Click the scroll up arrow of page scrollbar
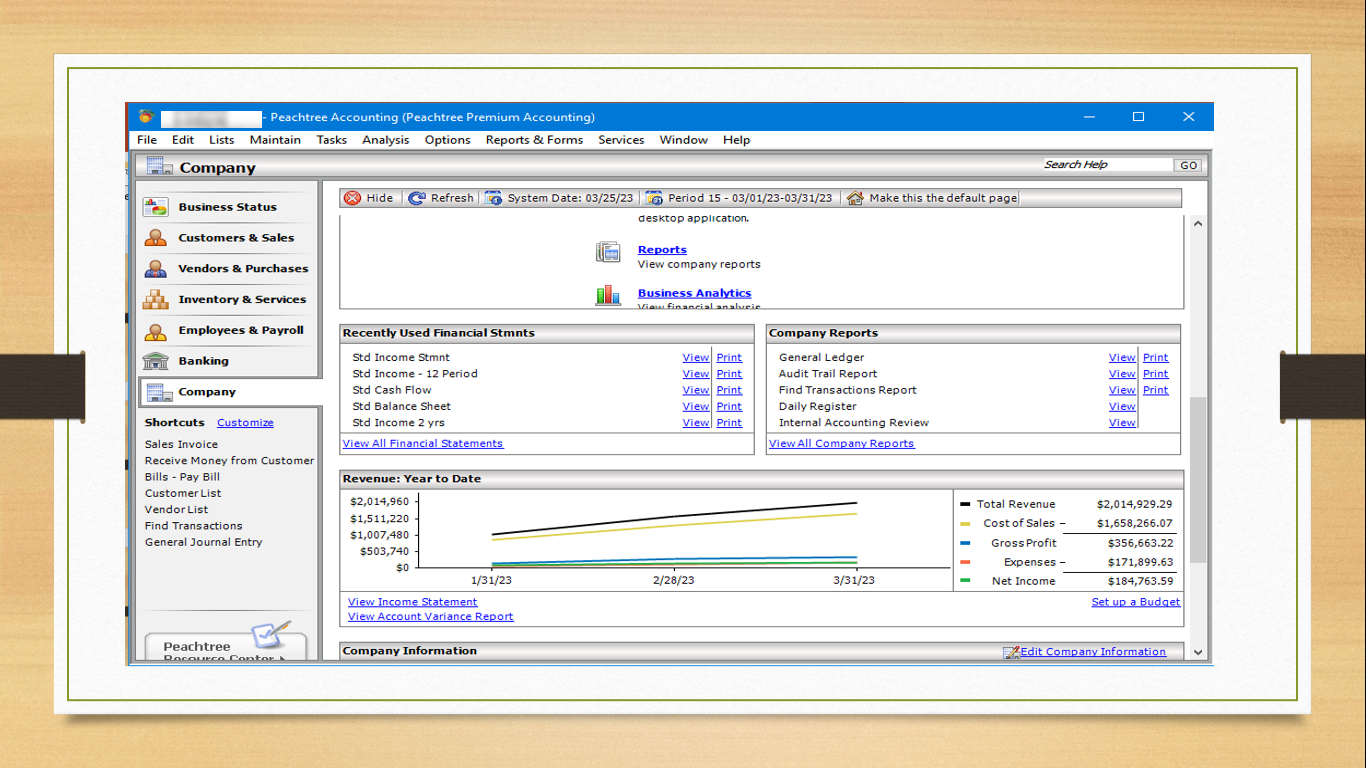 click(x=1198, y=224)
